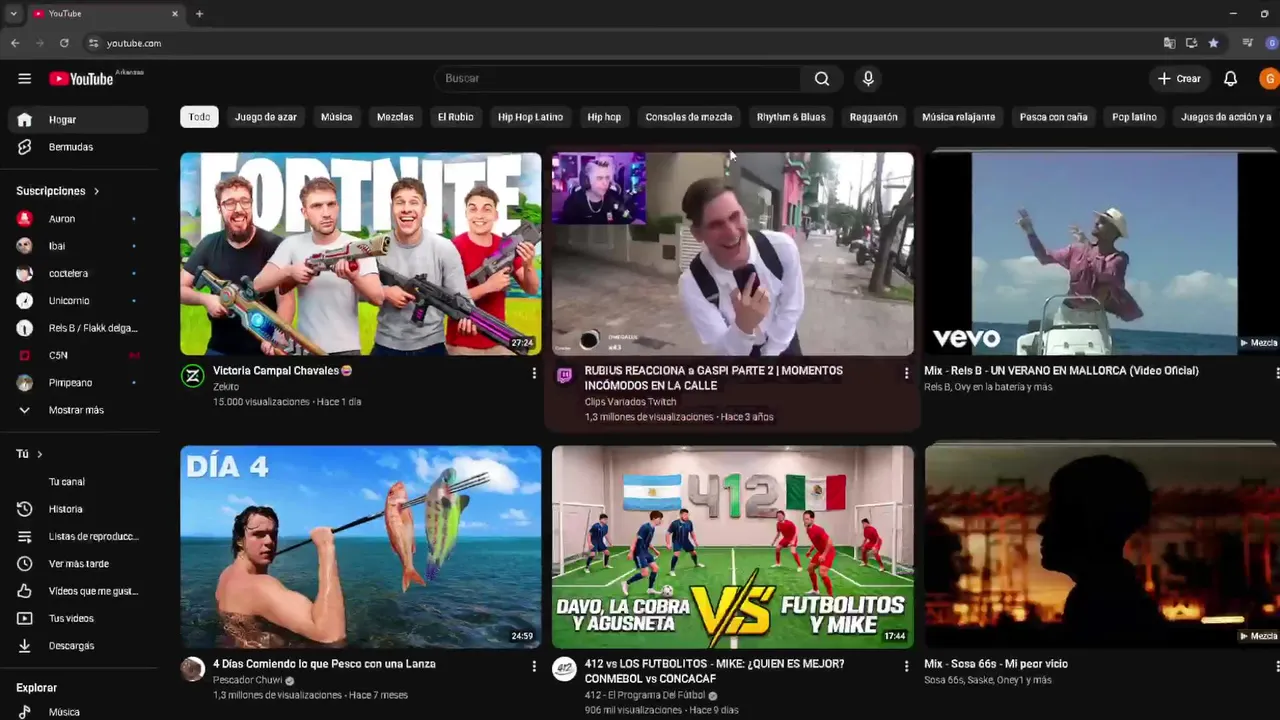Image resolution: width=1280 pixels, height=720 pixels.
Task: Select the Pop latino chip
Action: [x=1134, y=117]
